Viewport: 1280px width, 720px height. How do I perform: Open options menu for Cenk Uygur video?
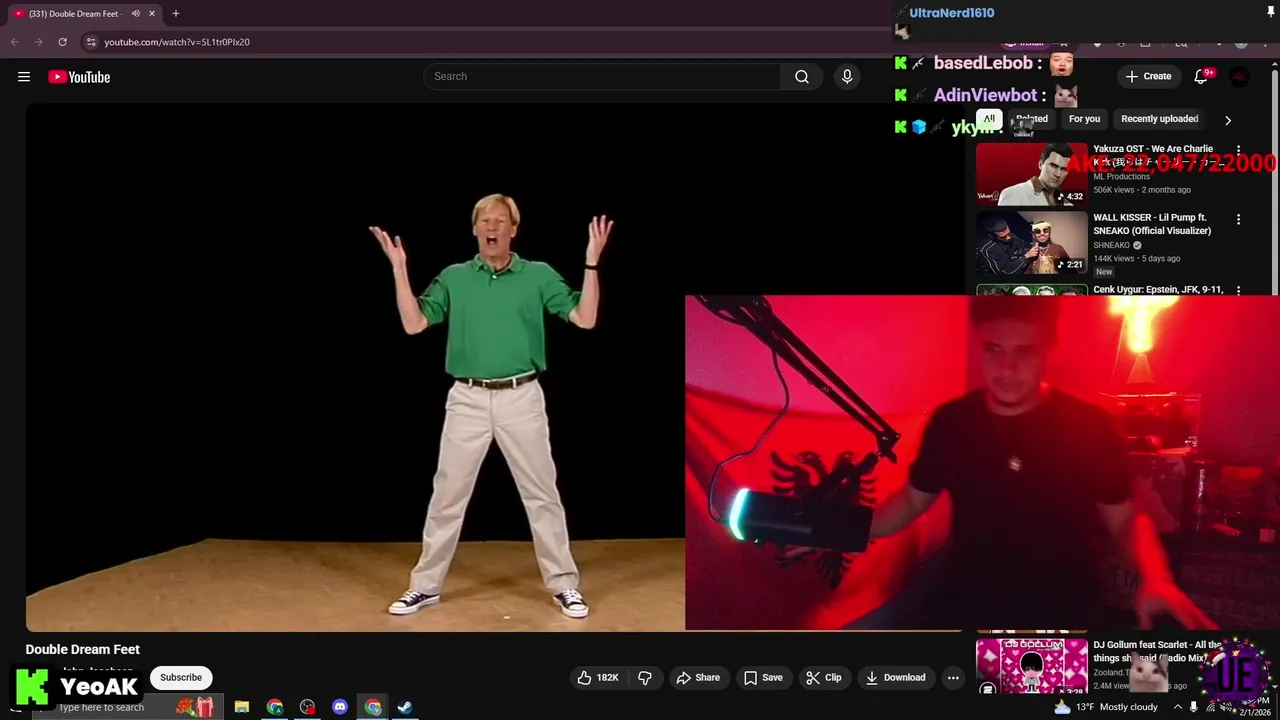click(1238, 290)
